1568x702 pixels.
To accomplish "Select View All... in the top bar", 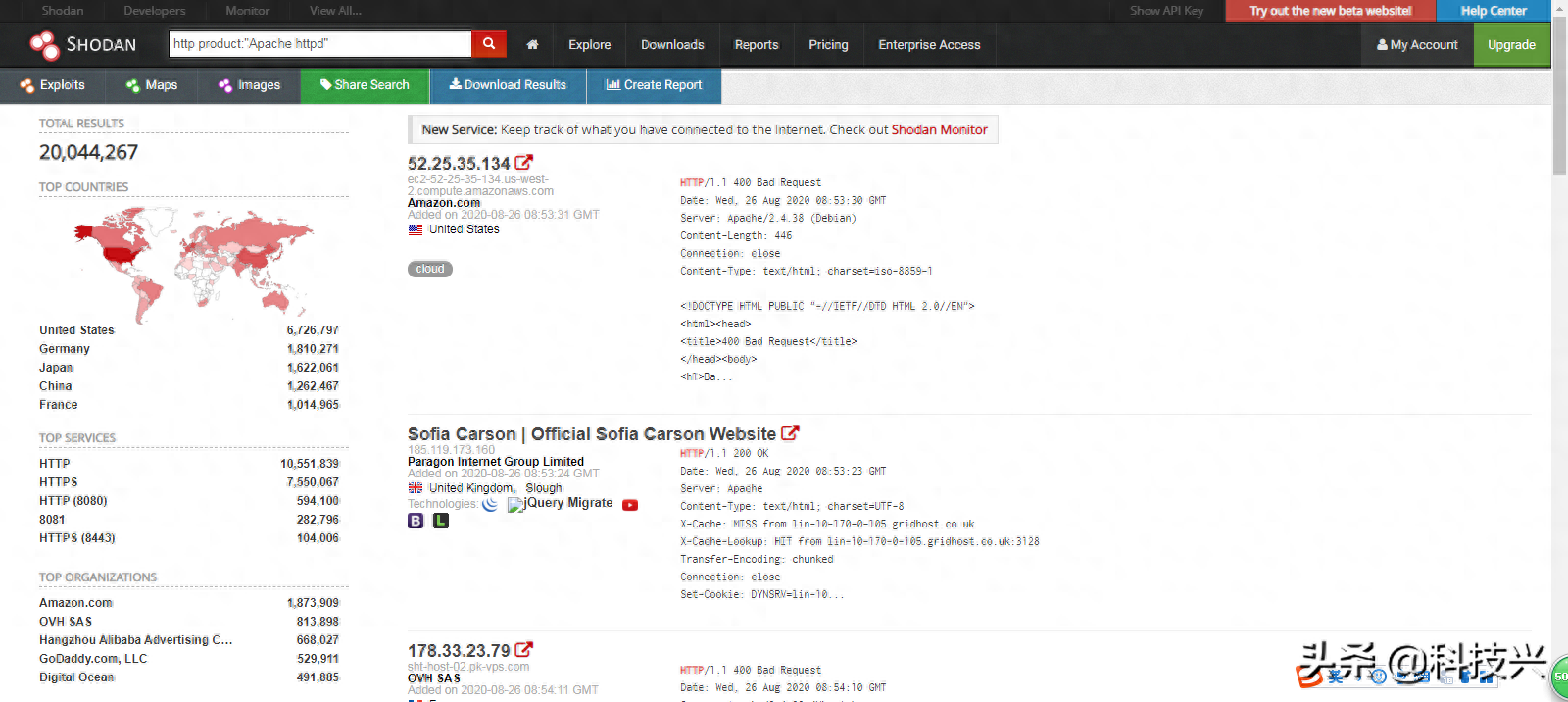I will click(x=335, y=11).
